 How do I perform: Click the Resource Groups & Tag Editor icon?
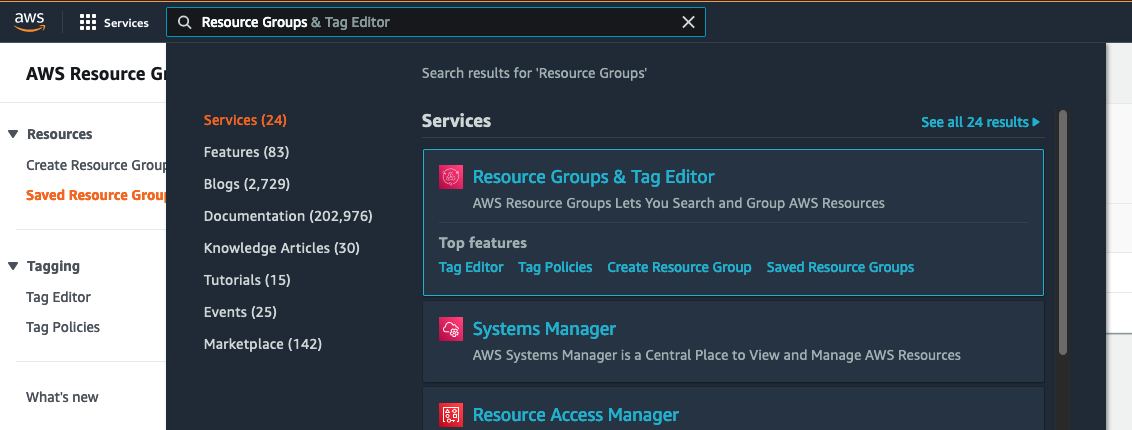click(x=451, y=178)
